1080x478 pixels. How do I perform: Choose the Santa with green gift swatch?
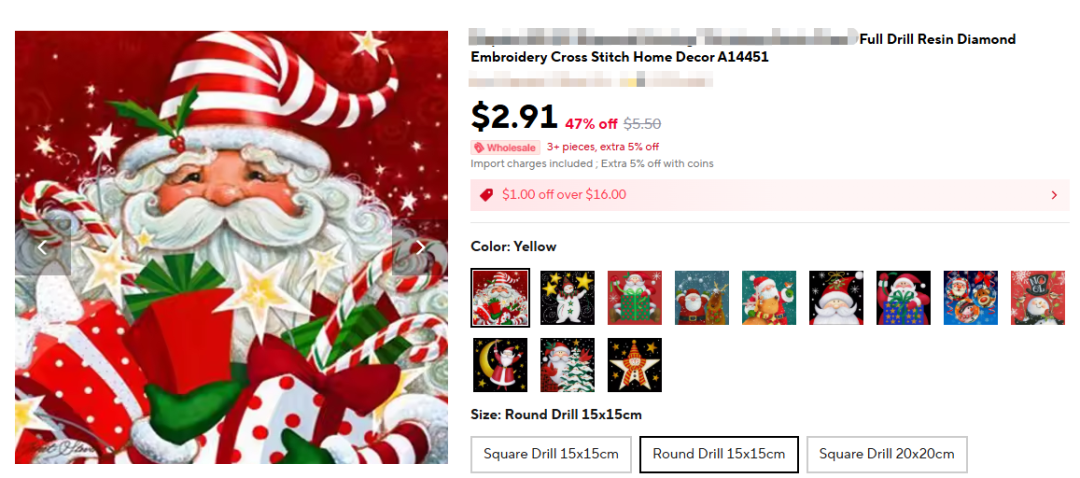coord(634,298)
